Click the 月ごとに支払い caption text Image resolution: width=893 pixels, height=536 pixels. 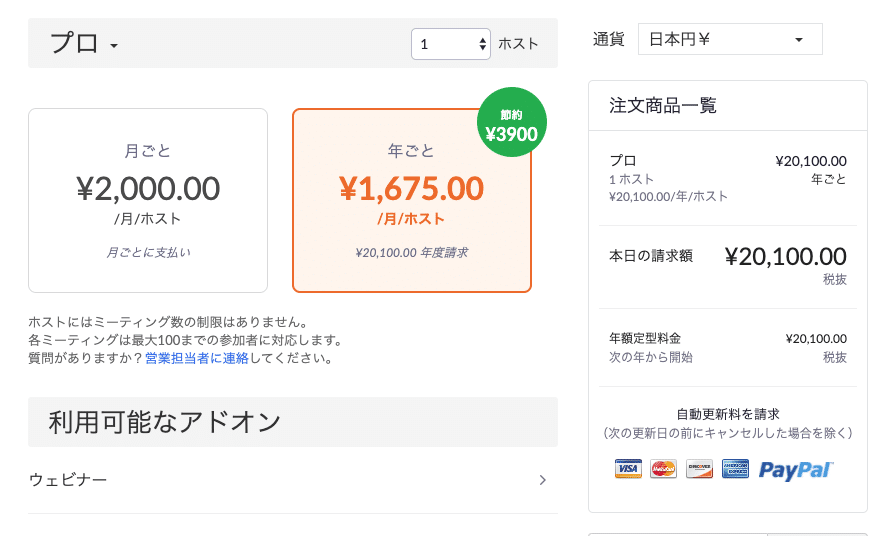[x=148, y=252]
